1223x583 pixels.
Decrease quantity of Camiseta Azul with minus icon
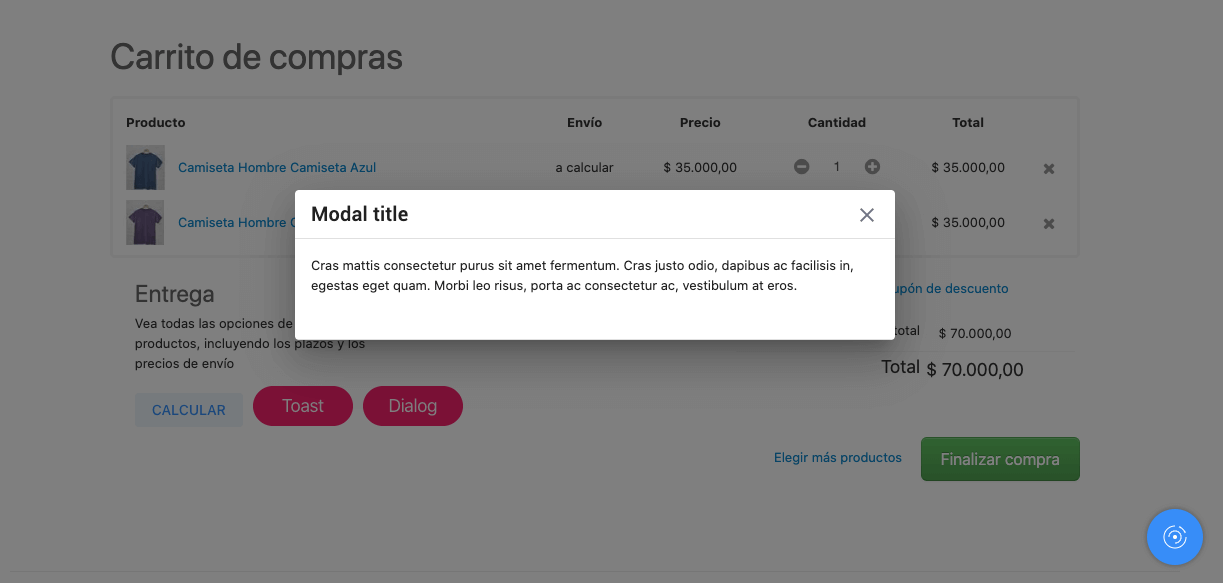802,167
